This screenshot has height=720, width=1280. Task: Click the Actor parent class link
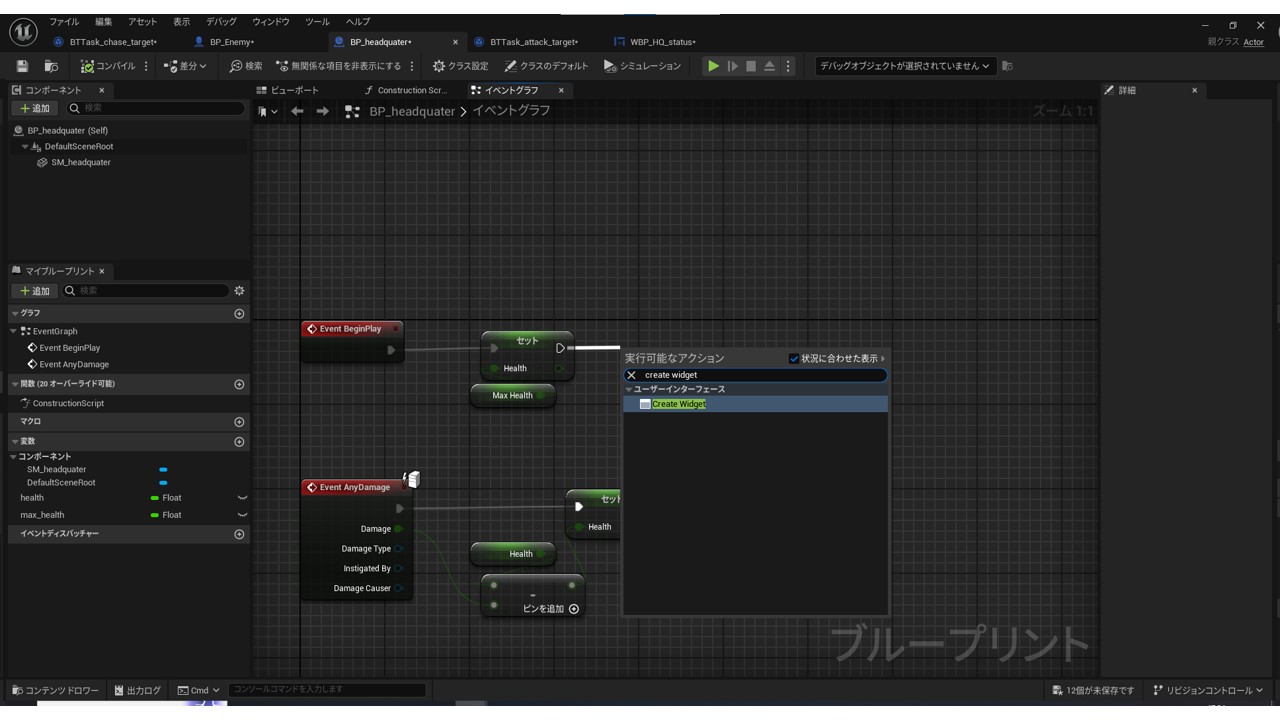point(1253,41)
